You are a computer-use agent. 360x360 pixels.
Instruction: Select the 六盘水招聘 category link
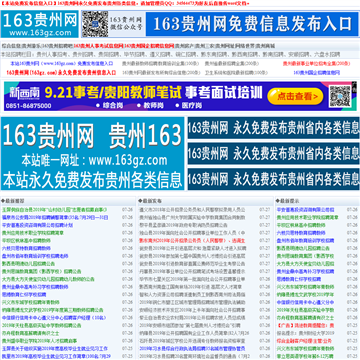click(x=327, y=54)
